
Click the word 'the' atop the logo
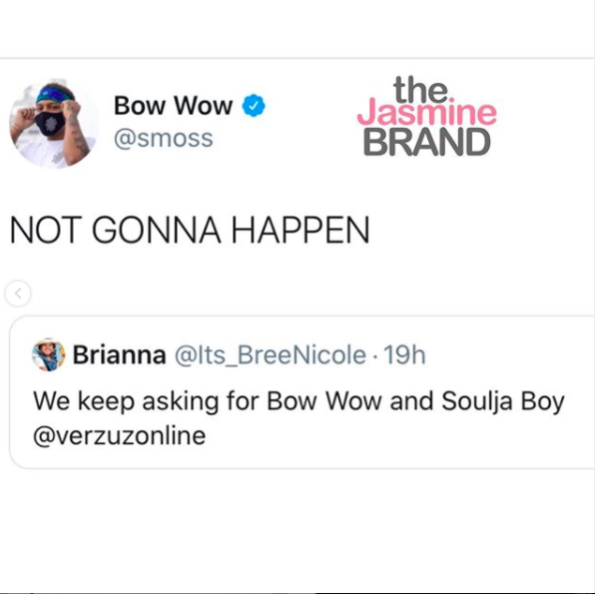(420, 90)
